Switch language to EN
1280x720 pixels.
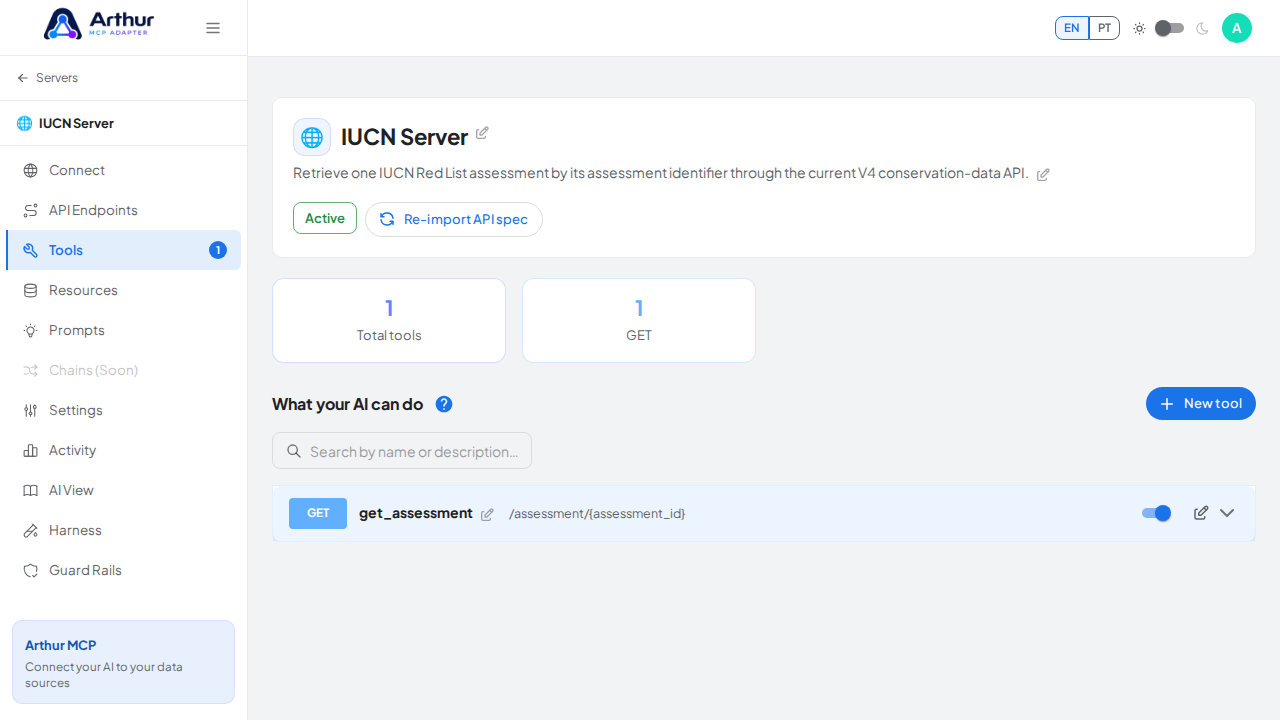[1072, 28]
